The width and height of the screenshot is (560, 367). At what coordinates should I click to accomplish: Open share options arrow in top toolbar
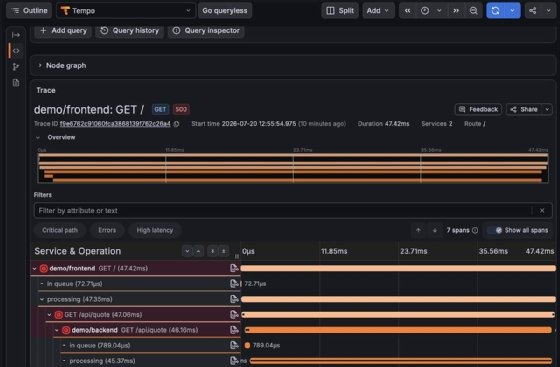tap(549, 11)
